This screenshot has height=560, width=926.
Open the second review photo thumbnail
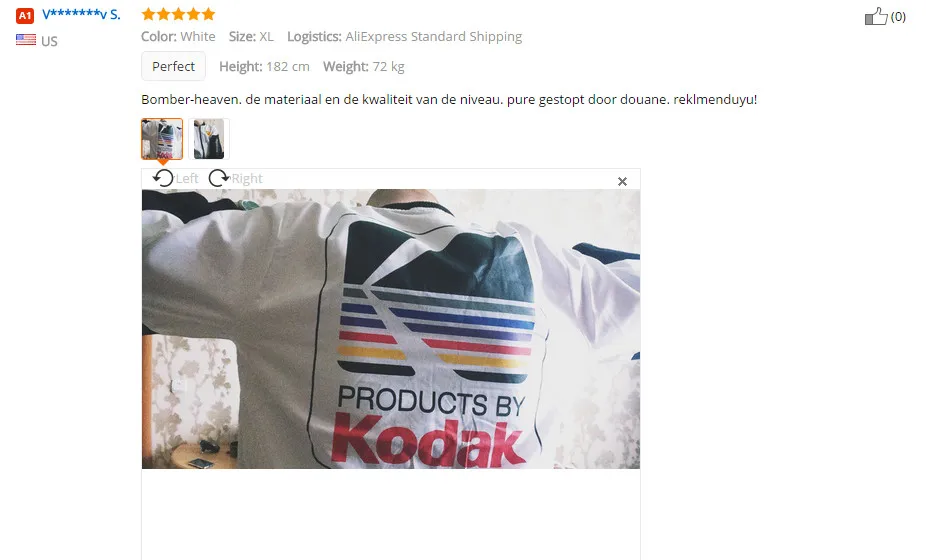(209, 139)
